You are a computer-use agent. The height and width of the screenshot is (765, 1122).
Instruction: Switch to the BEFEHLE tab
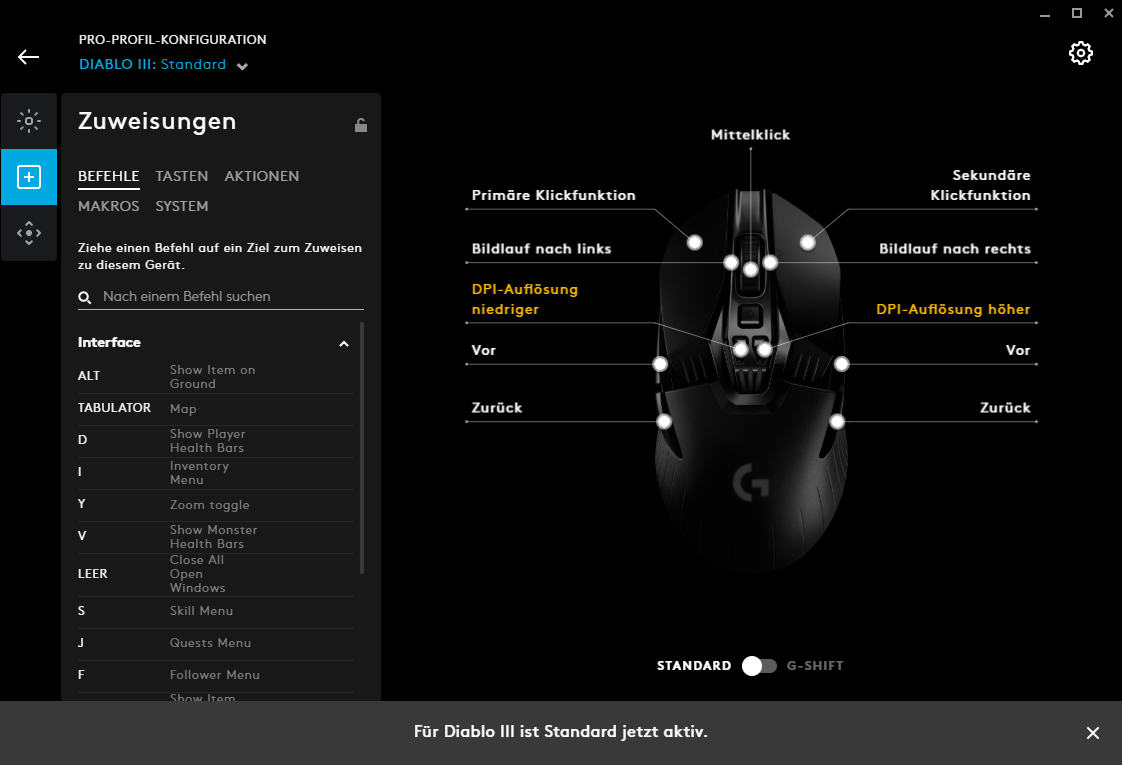click(109, 176)
